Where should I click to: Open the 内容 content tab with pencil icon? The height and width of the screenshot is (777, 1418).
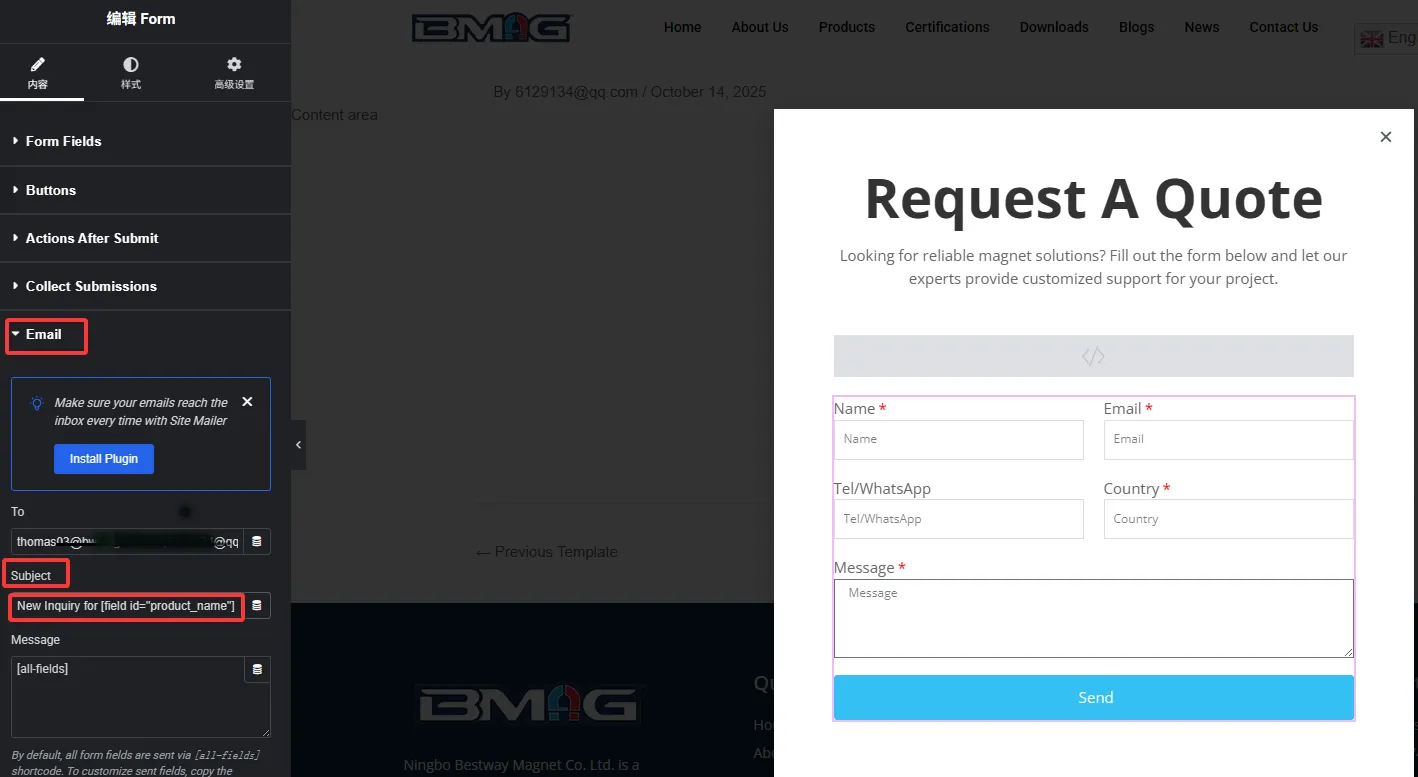click(38, 73)
